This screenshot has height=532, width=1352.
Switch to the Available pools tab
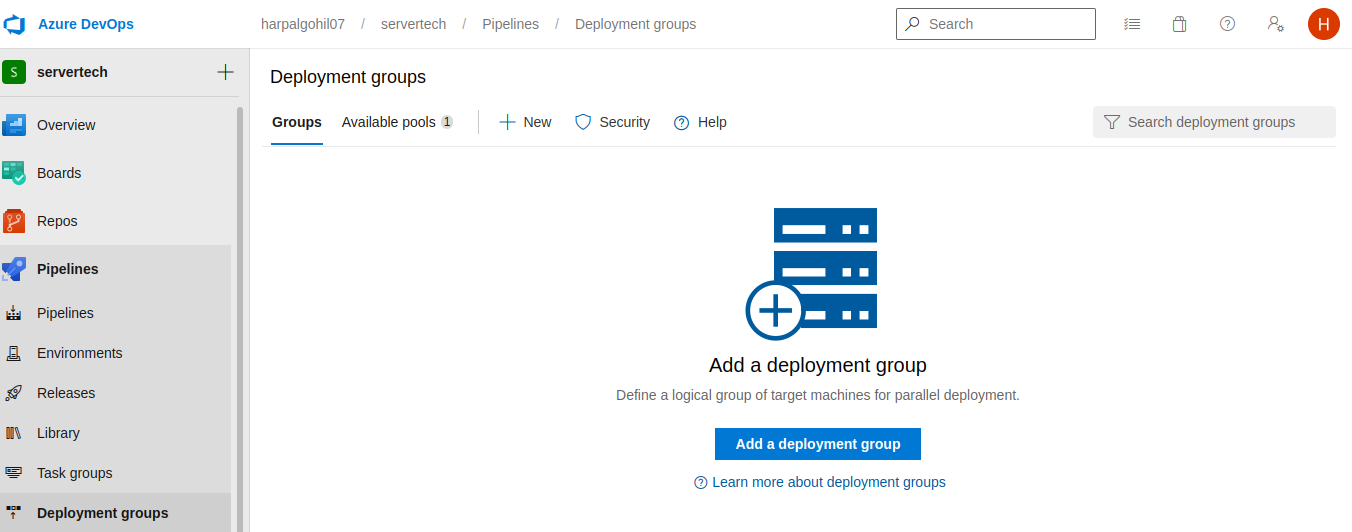[x=398, y=122]
